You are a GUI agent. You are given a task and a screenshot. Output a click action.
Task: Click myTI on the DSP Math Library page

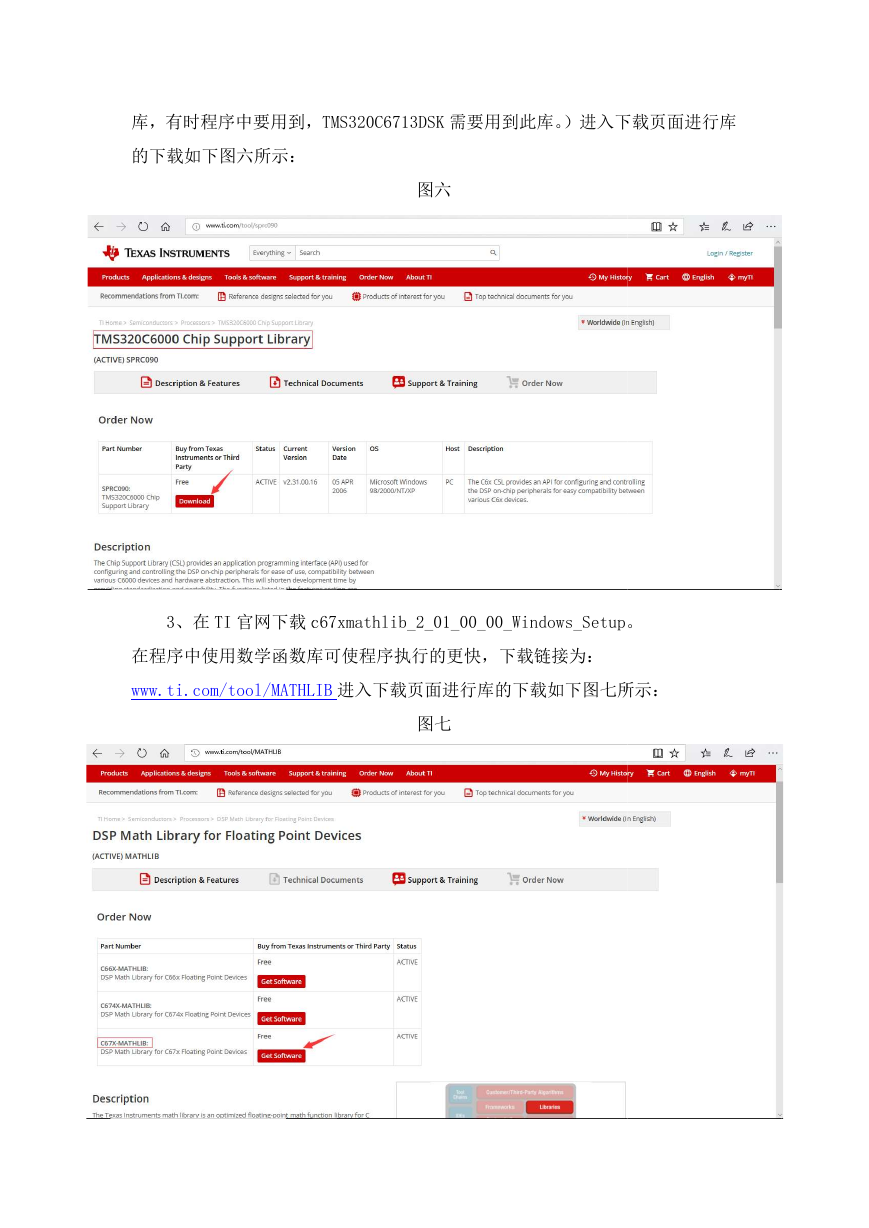point(741,773)
